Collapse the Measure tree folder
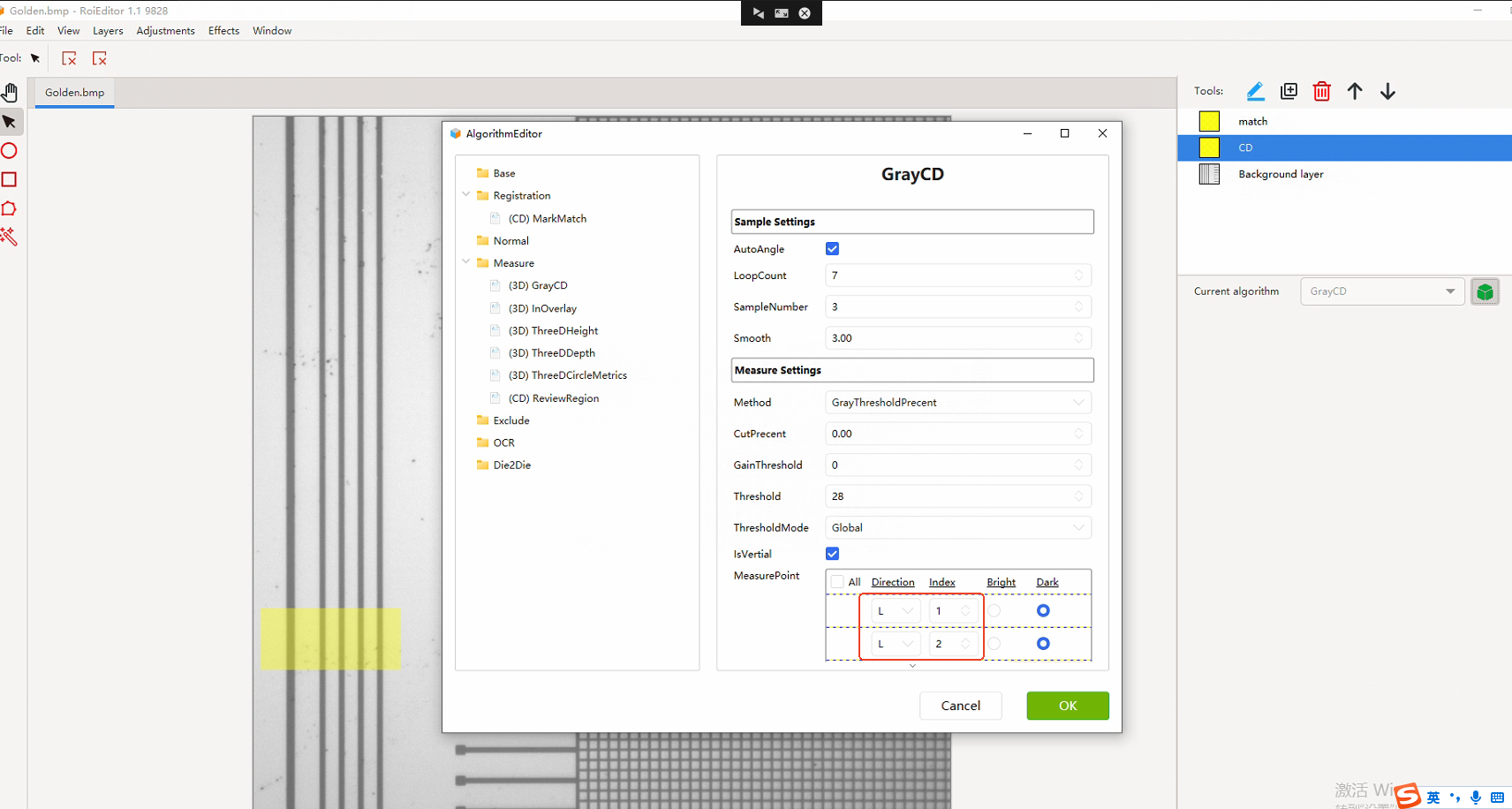Viewport: 1512px width, 809px height. tap(466, 262)
